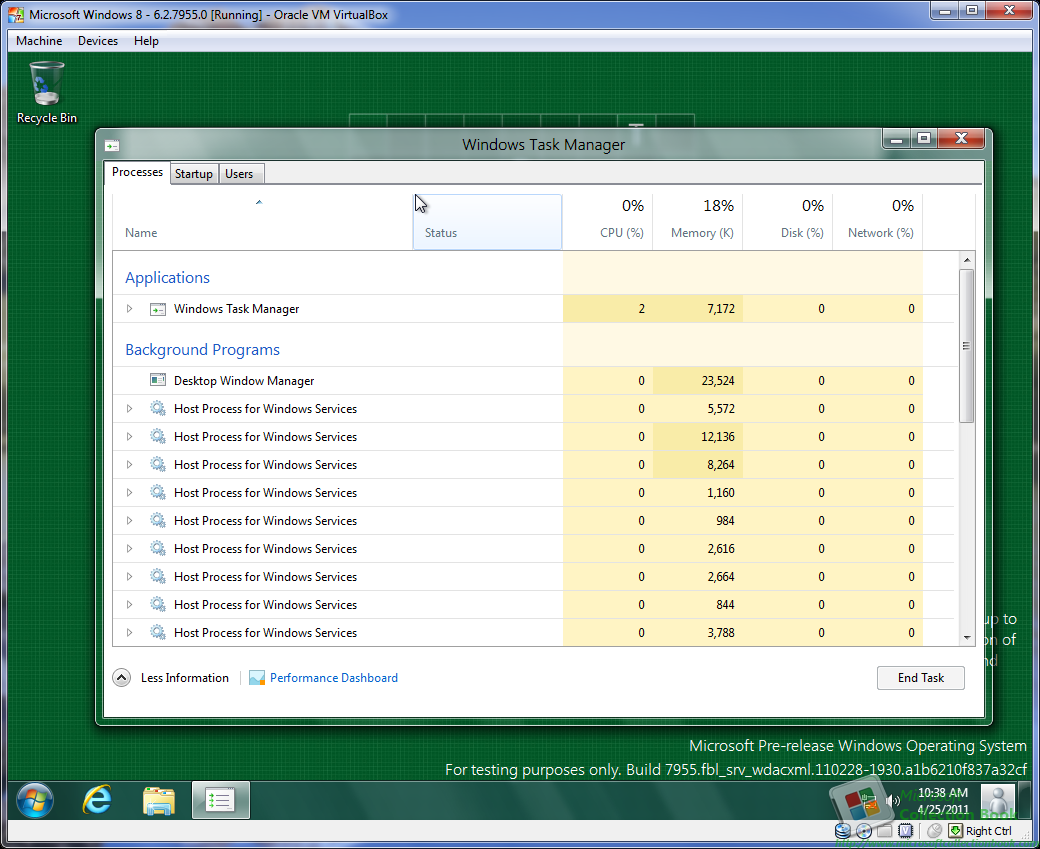Click VirtualBox shared folders status icon

(884, 830)
